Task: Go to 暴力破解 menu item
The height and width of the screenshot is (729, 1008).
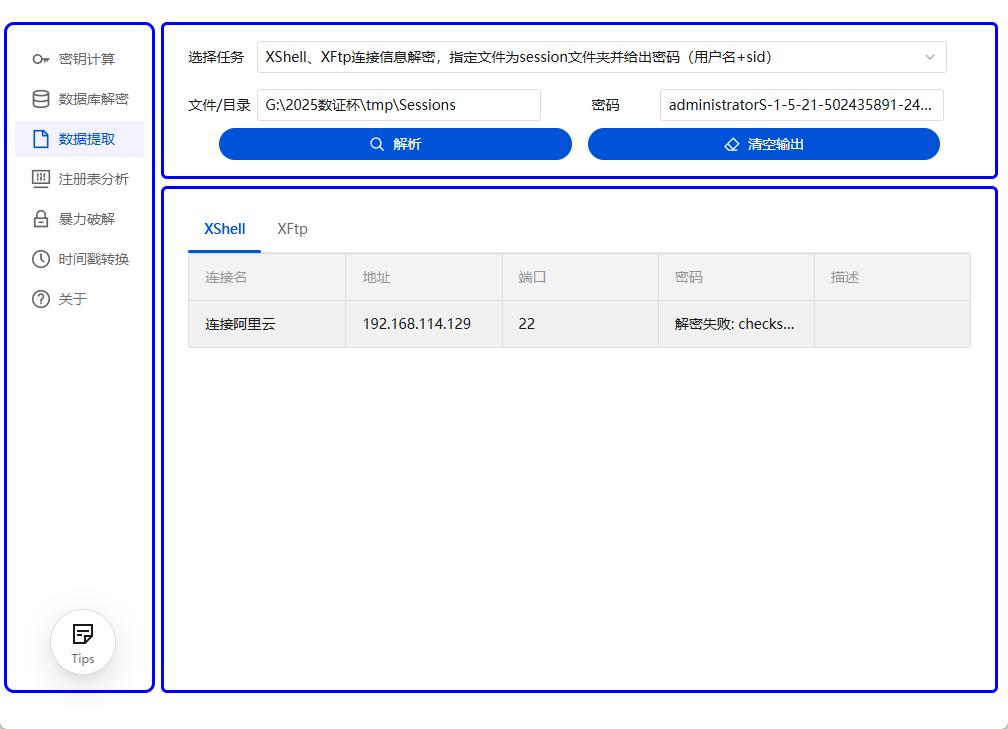Action: pyautogui.click(x=80, y=219)
